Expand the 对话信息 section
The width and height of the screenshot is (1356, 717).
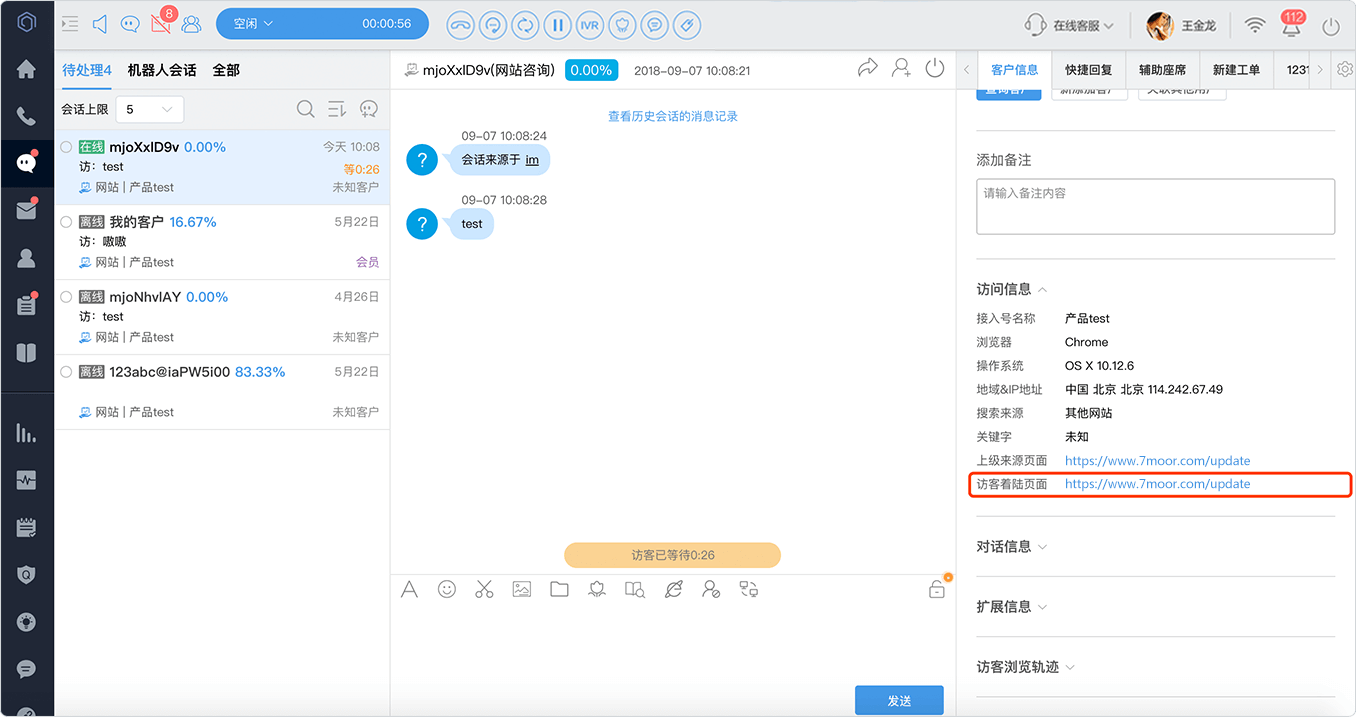1012,547
